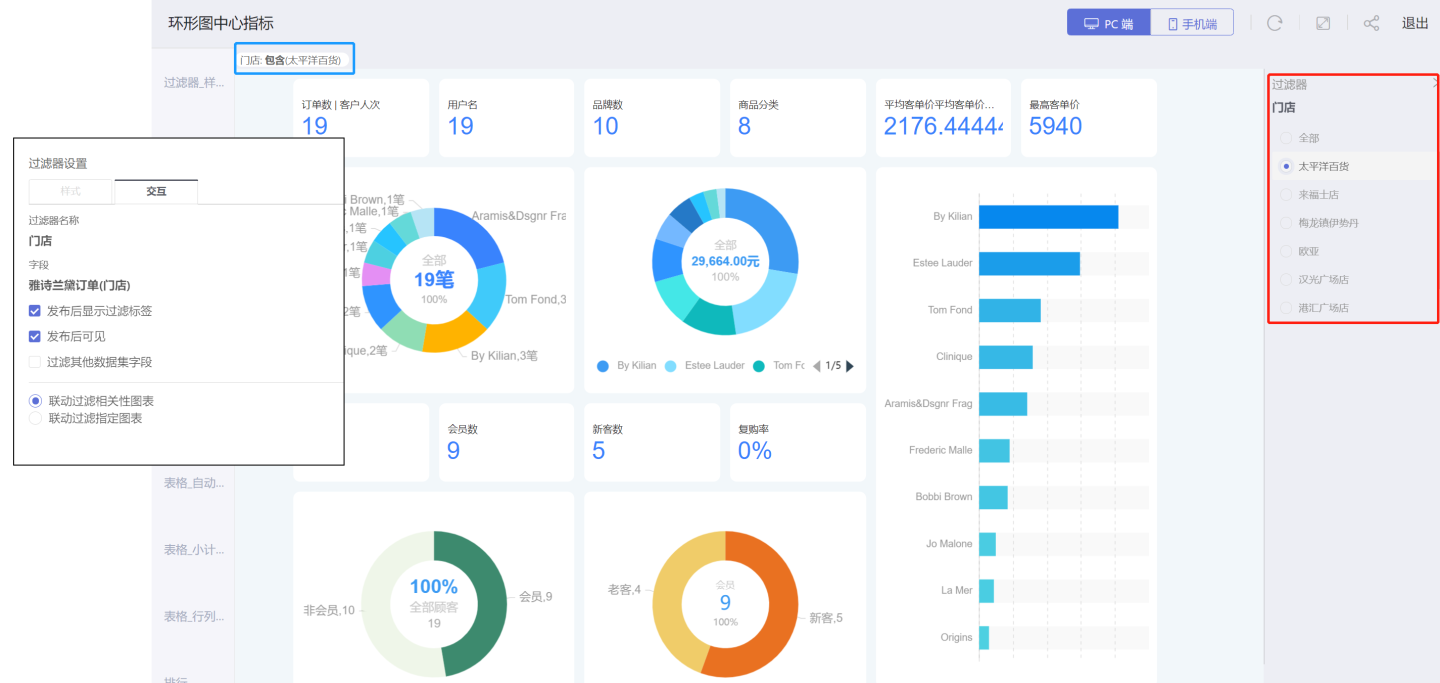
Task: Click 退出 to exit preview
Action: (x=1415, y=23)
